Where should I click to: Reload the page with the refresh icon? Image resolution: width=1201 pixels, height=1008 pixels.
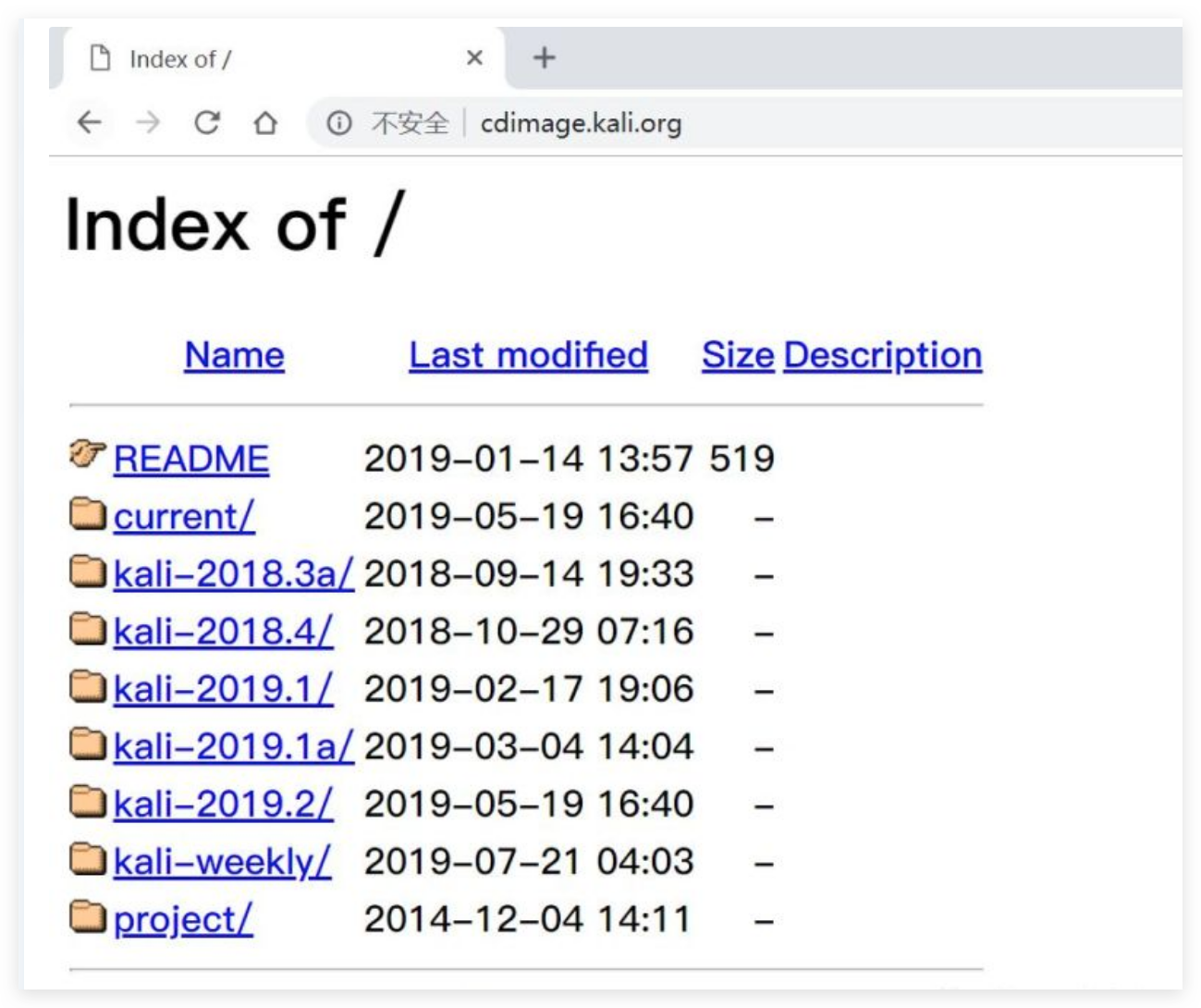coord(207,122)
